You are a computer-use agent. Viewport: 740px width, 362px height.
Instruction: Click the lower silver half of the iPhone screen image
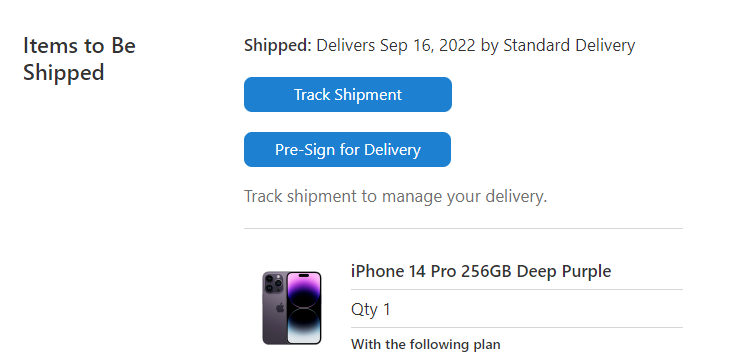tap(304, 326)
